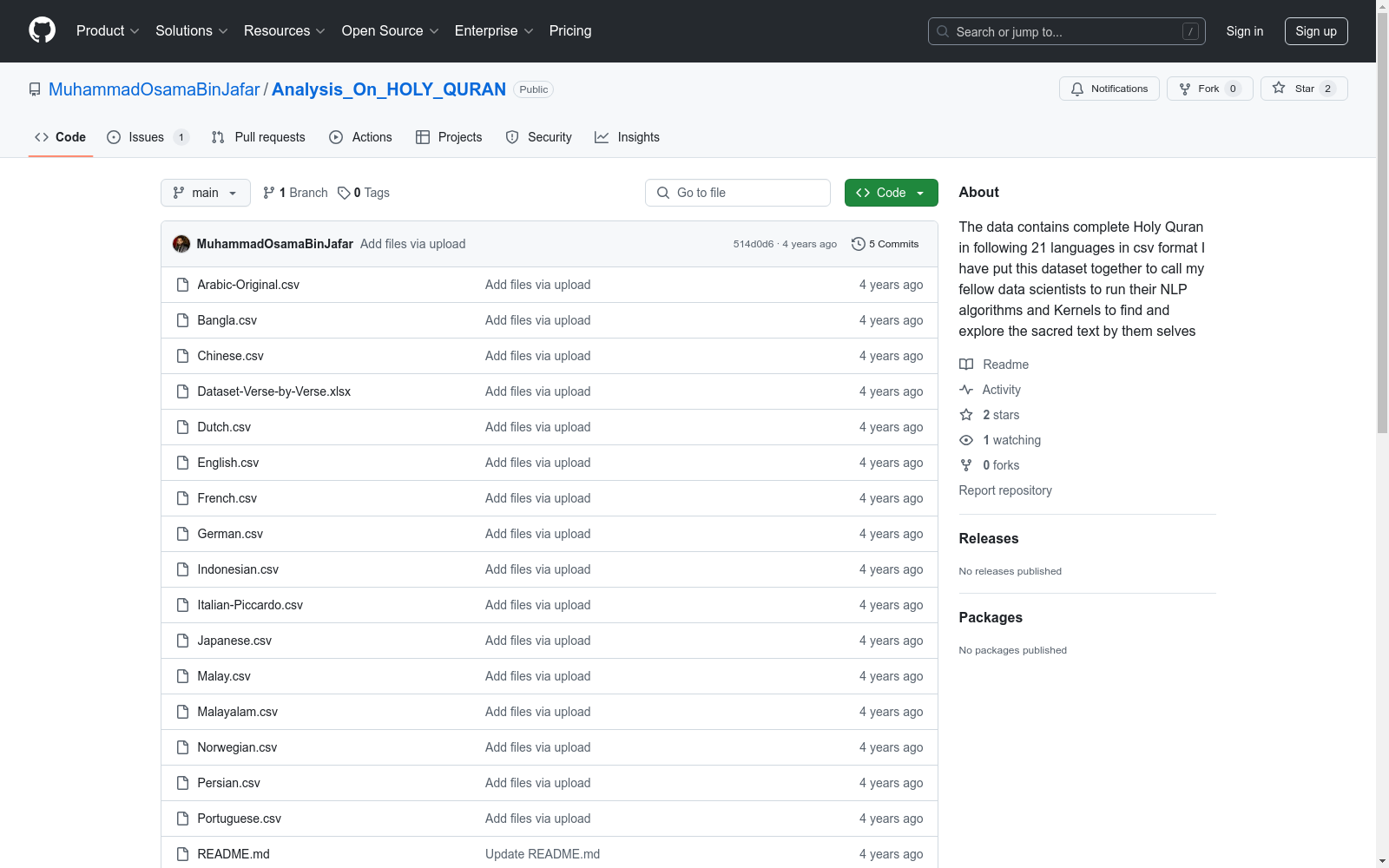Click the Sign in link
This screenshot has width=1389, height=868.
click(x=1245, y=31)
